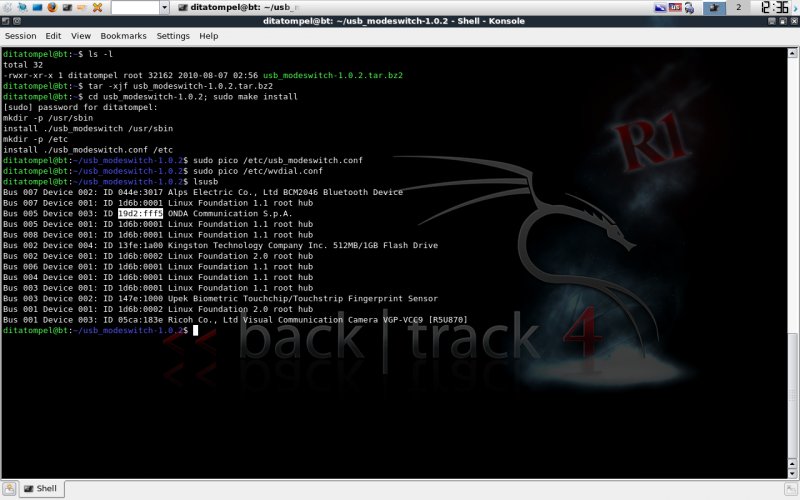Select the first desktop in the pager
800x500 pixels.
[715, 8]
